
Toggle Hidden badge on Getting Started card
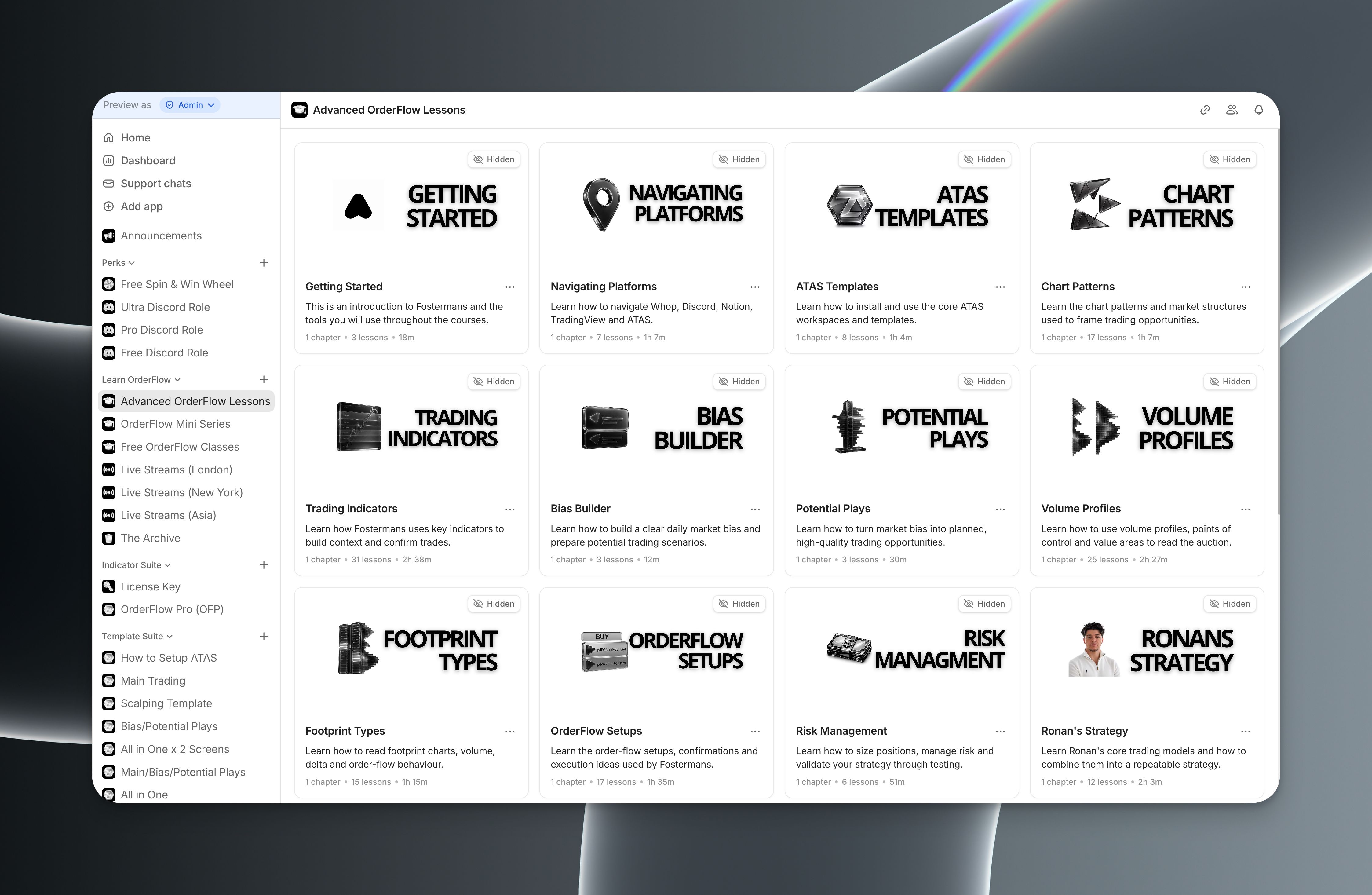coord(494,160)
